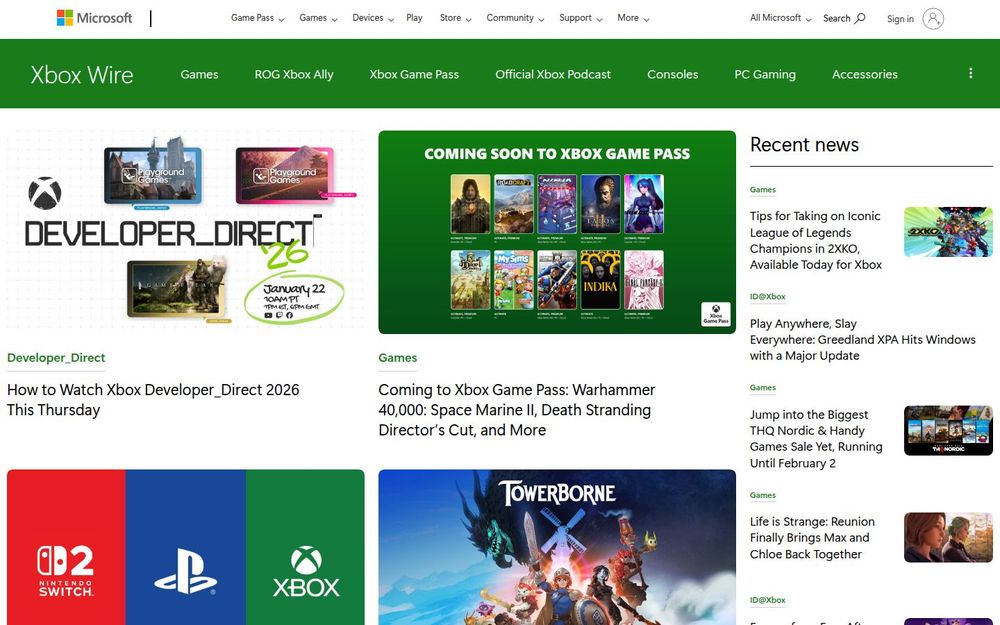Expand the More dropdown
This screenshot has height=625, width=1000.
633,18
